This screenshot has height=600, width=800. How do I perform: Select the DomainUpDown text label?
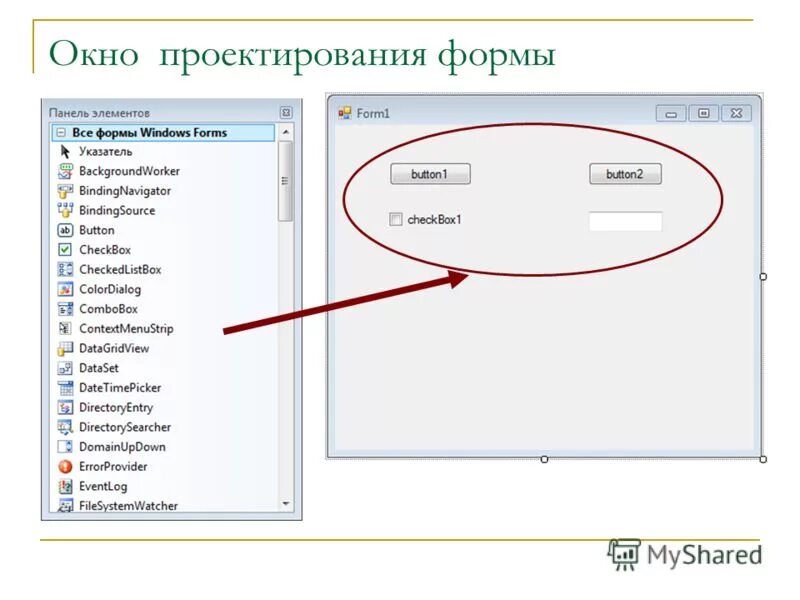[x=122, y=447]
